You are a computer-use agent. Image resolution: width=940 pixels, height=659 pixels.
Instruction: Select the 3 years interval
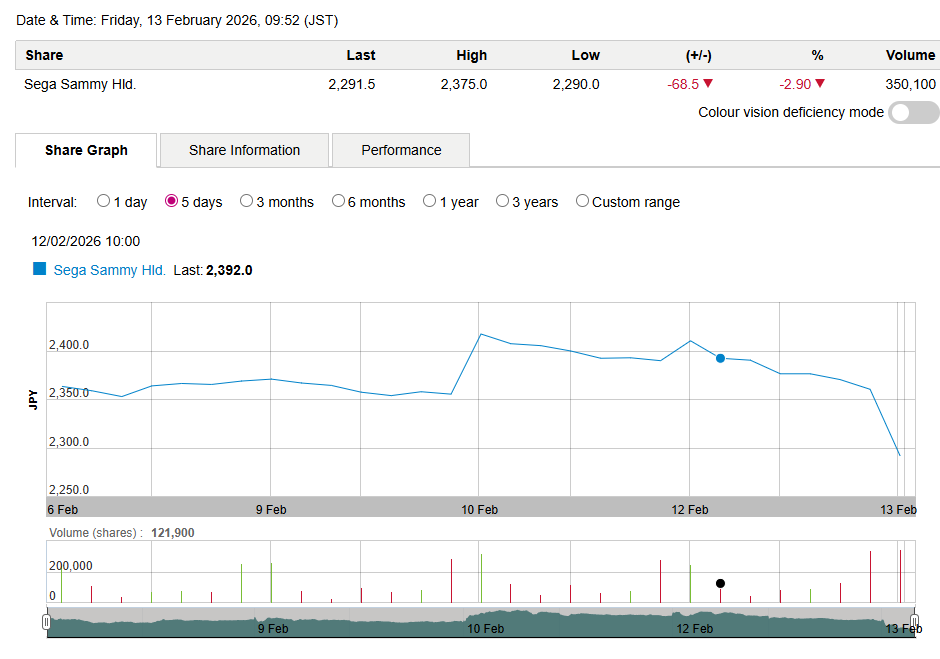click(x=502, y=201)
